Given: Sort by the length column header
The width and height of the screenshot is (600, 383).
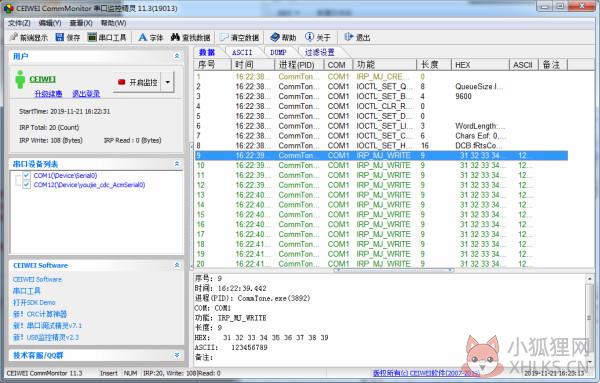Looking at the screenshot, I should [x=434, y=65].
